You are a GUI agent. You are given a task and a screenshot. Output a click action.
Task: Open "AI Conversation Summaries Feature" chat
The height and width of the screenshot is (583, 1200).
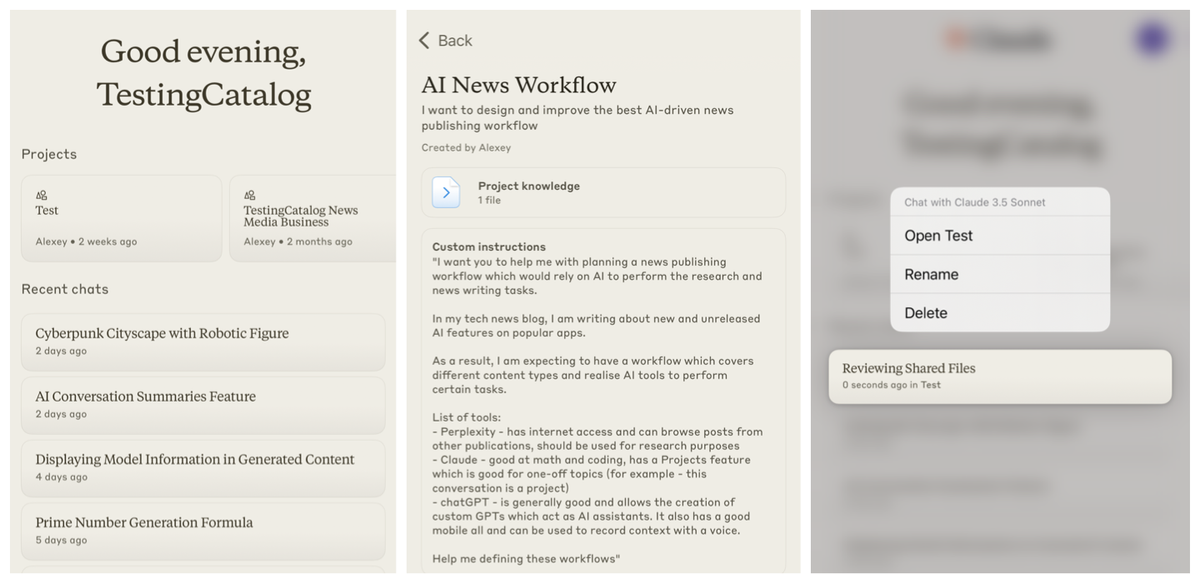(x=203, y=406)
